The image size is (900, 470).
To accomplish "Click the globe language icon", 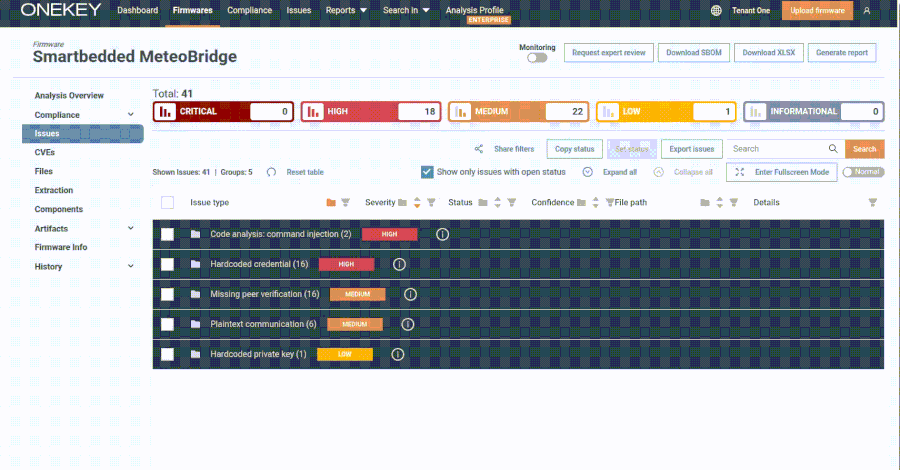I will coord(716,10).
